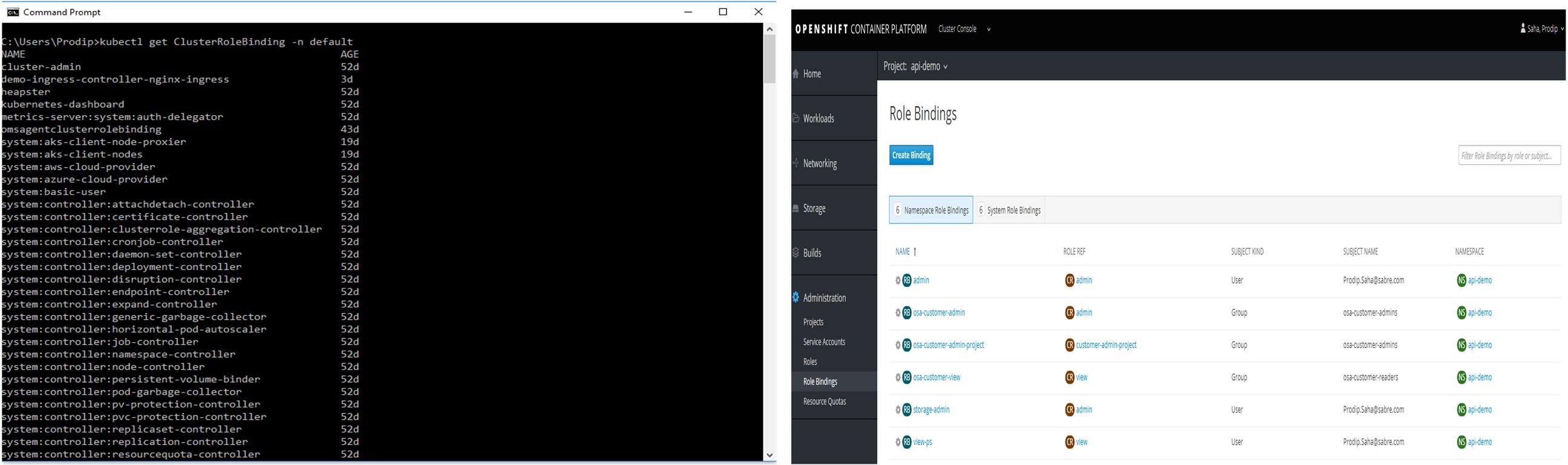This screenshot has height=465, width=1568.
Task: Click CR badge beside customer-admin-project role
Action: (1070, 345)
